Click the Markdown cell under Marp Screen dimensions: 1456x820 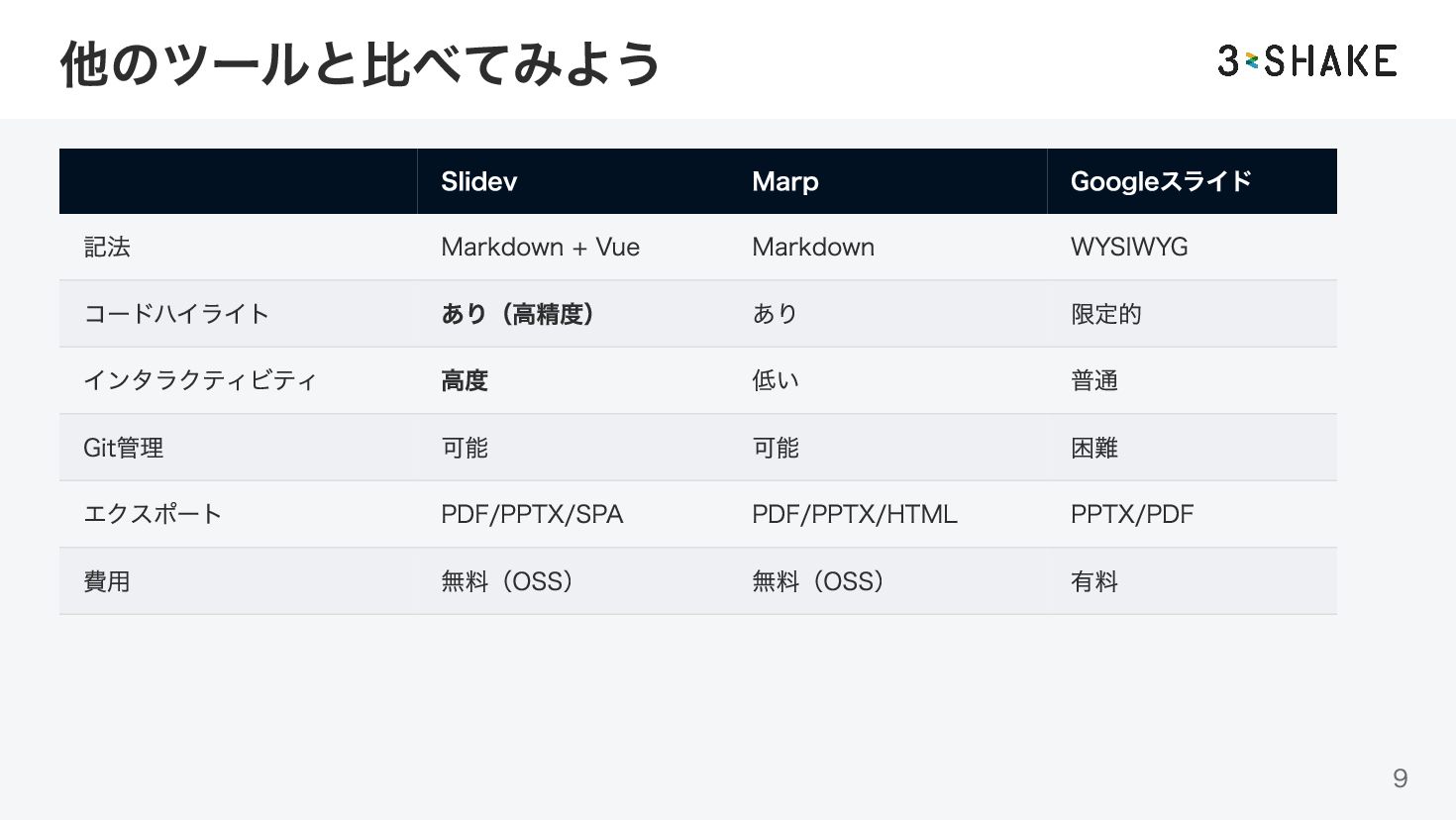(813, 247)
